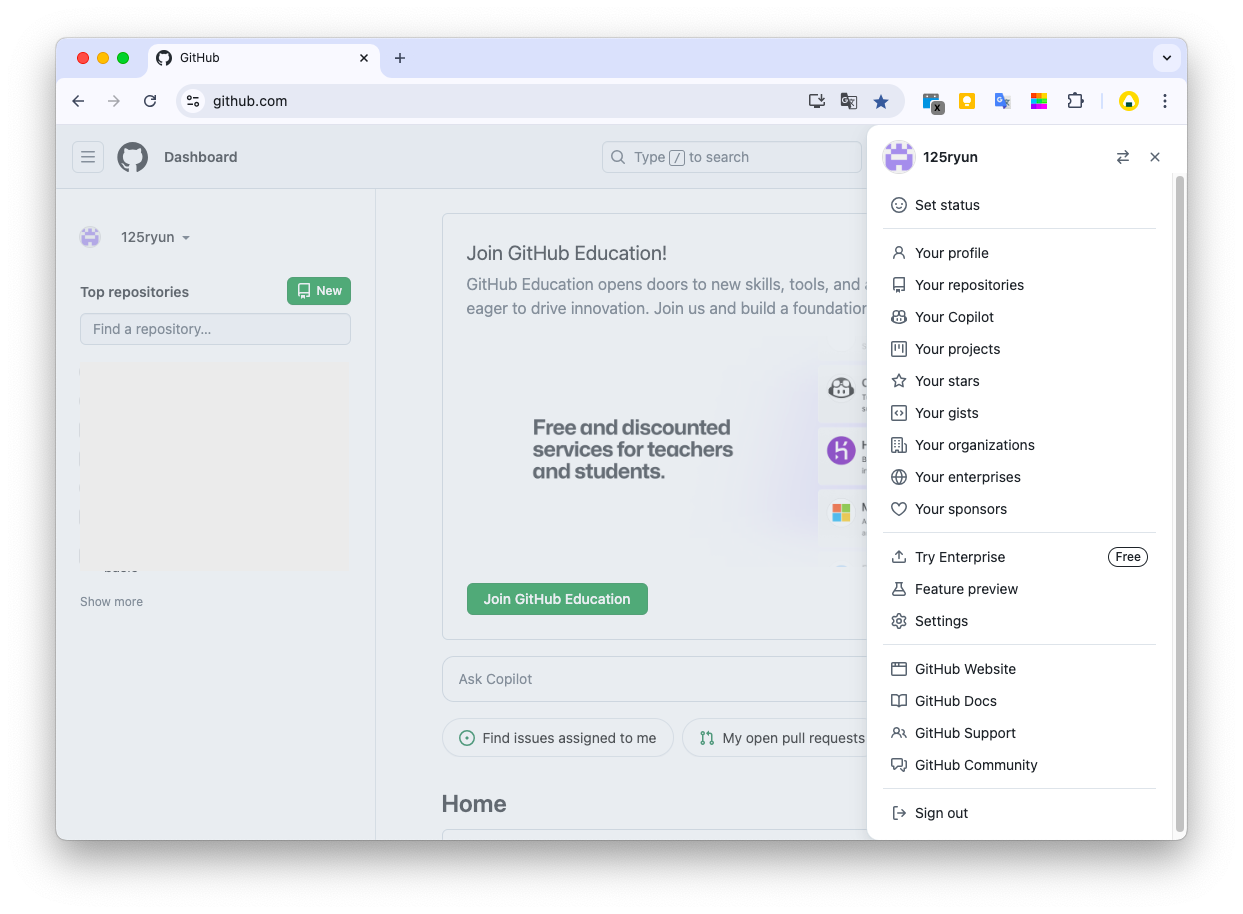Click the GitHub Octocat logo
Image resolution: width=1243 pixels, height=914 pixels.
click(133, 157)
